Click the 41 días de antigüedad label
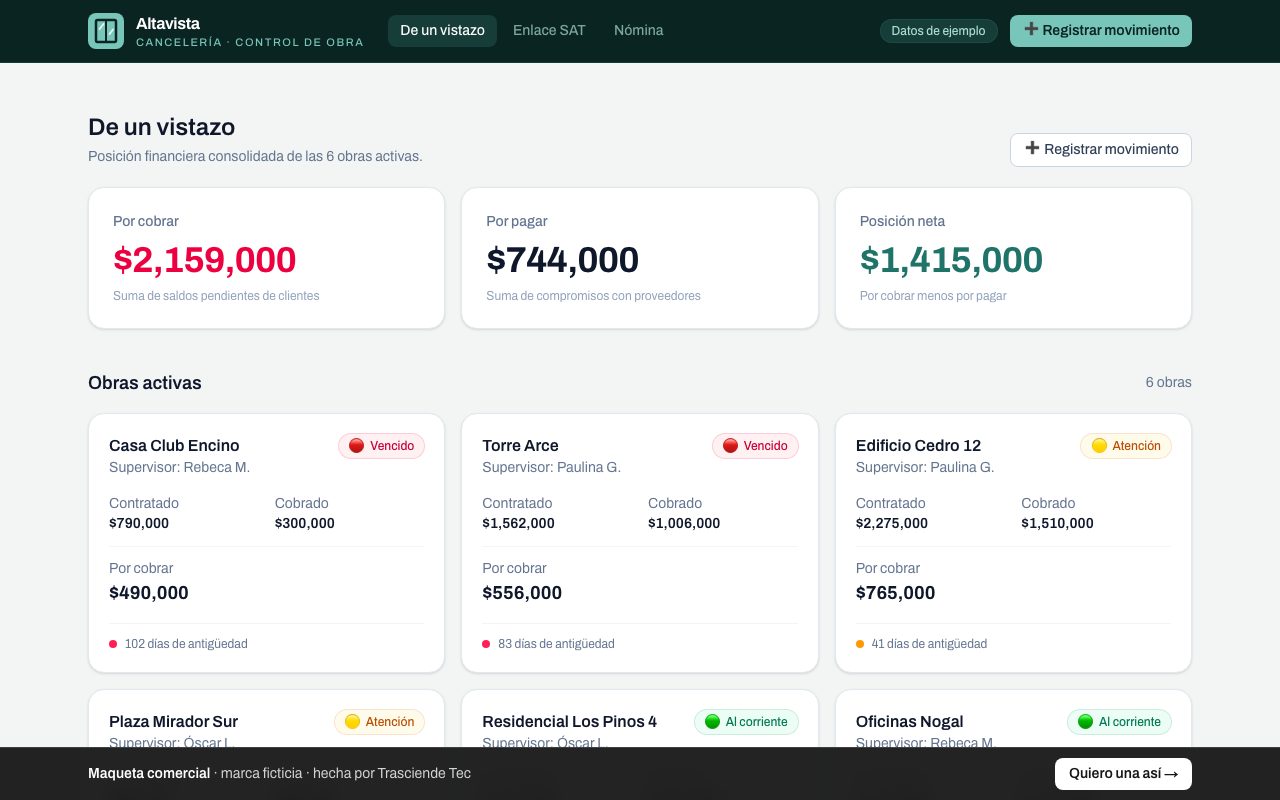 coord(929,644)
